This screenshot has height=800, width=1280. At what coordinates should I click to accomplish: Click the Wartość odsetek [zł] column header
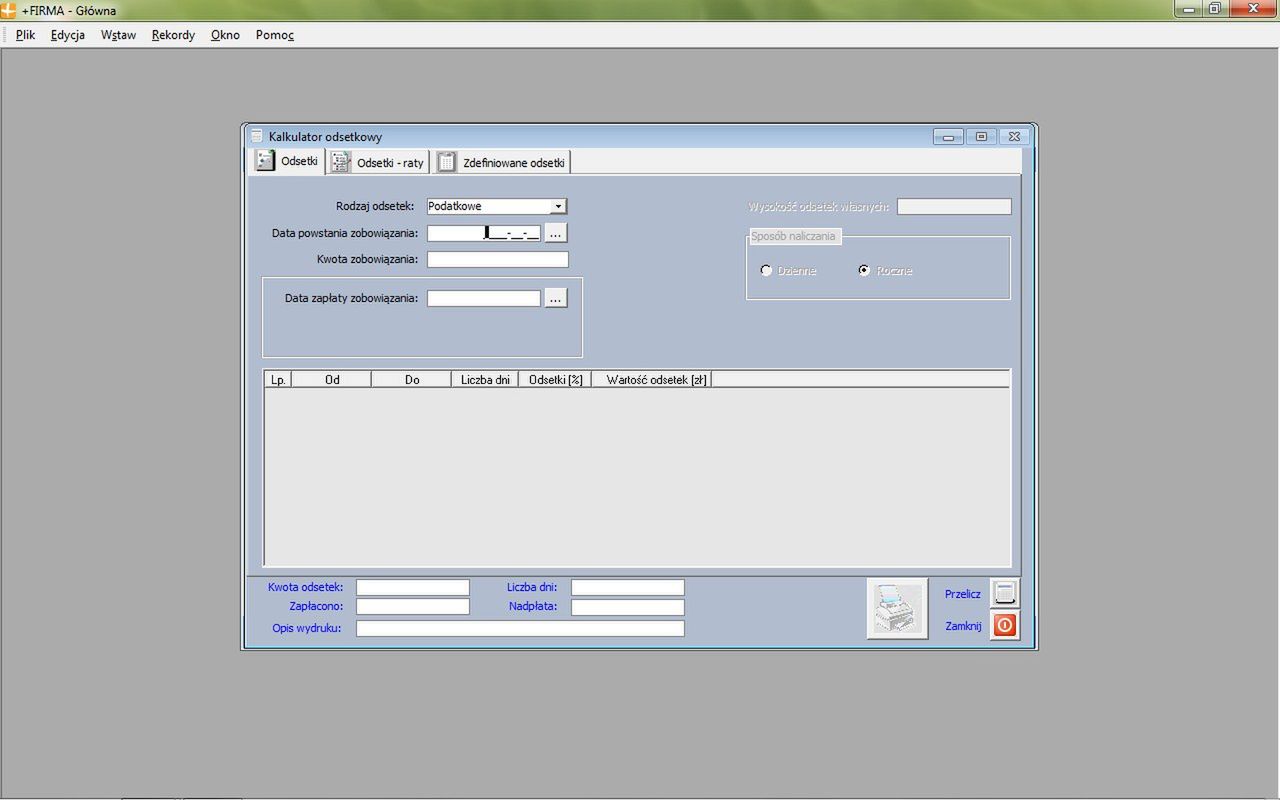[x=652, y=380]
